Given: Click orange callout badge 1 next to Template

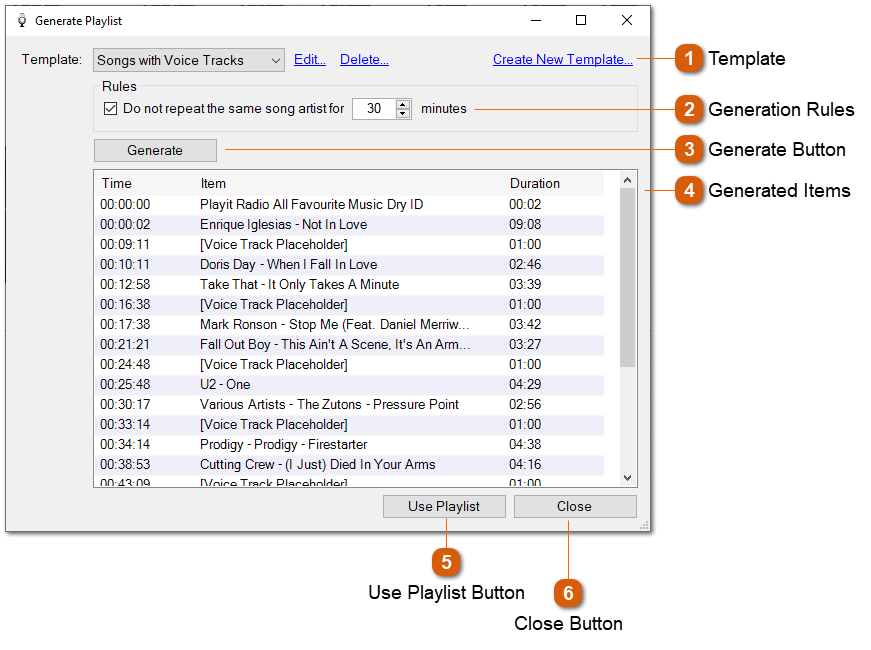Looking at the screenshot, I should click(688, 59).
